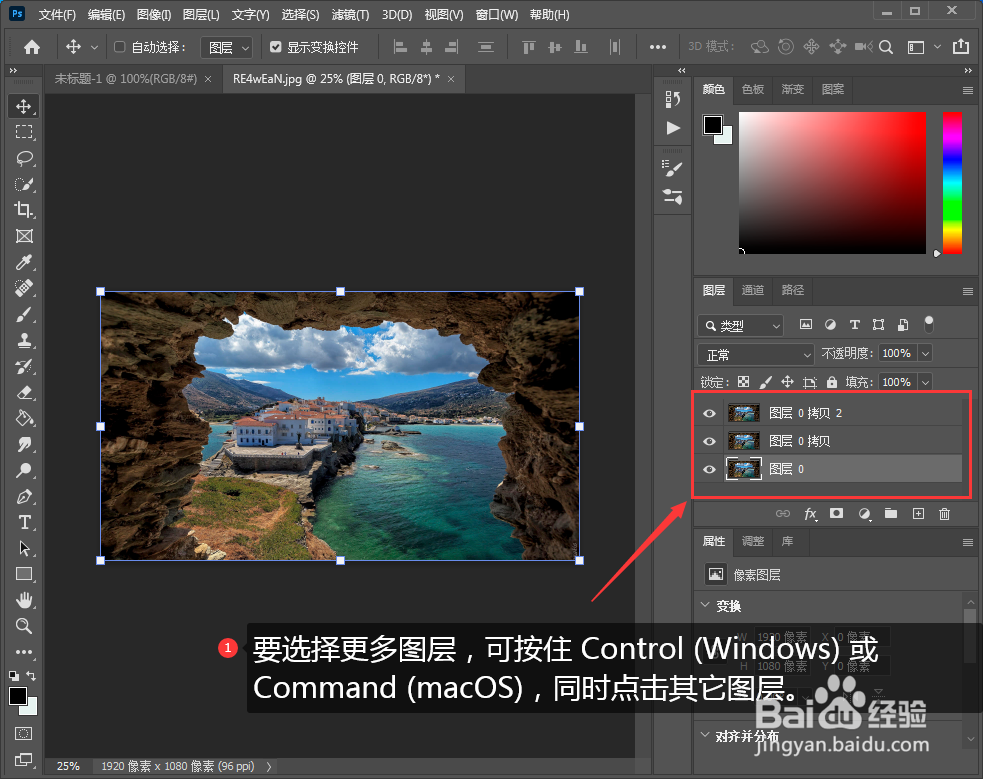Open the 图层 auto-select dropdown
This screenshot has height=779, width=983.
point(226,48)
